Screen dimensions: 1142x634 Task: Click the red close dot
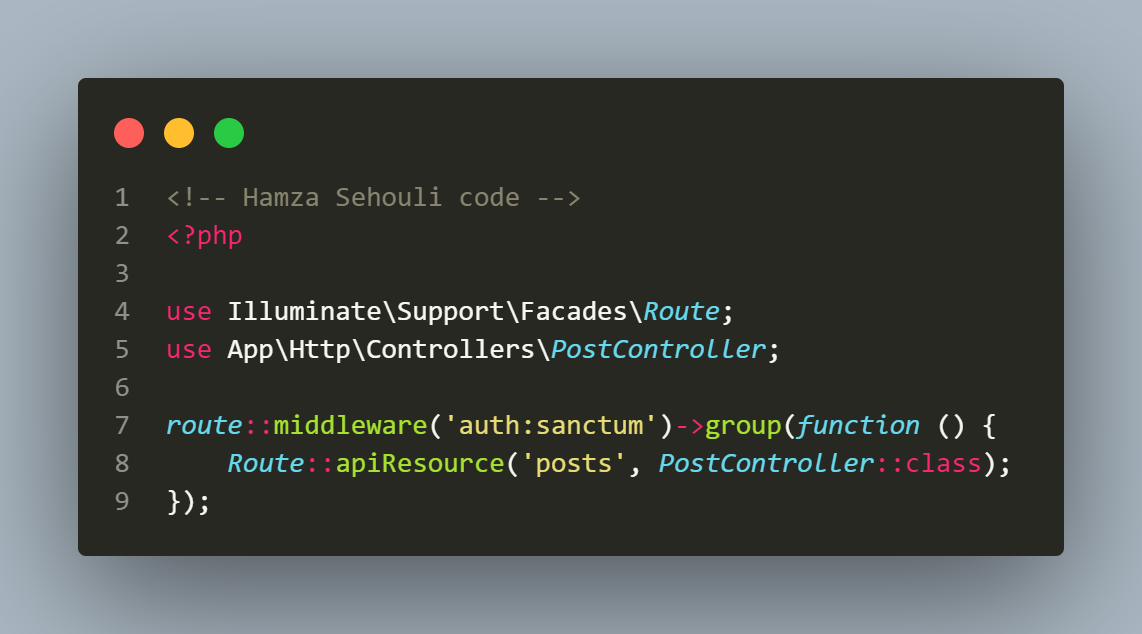[x=129, y=133]
